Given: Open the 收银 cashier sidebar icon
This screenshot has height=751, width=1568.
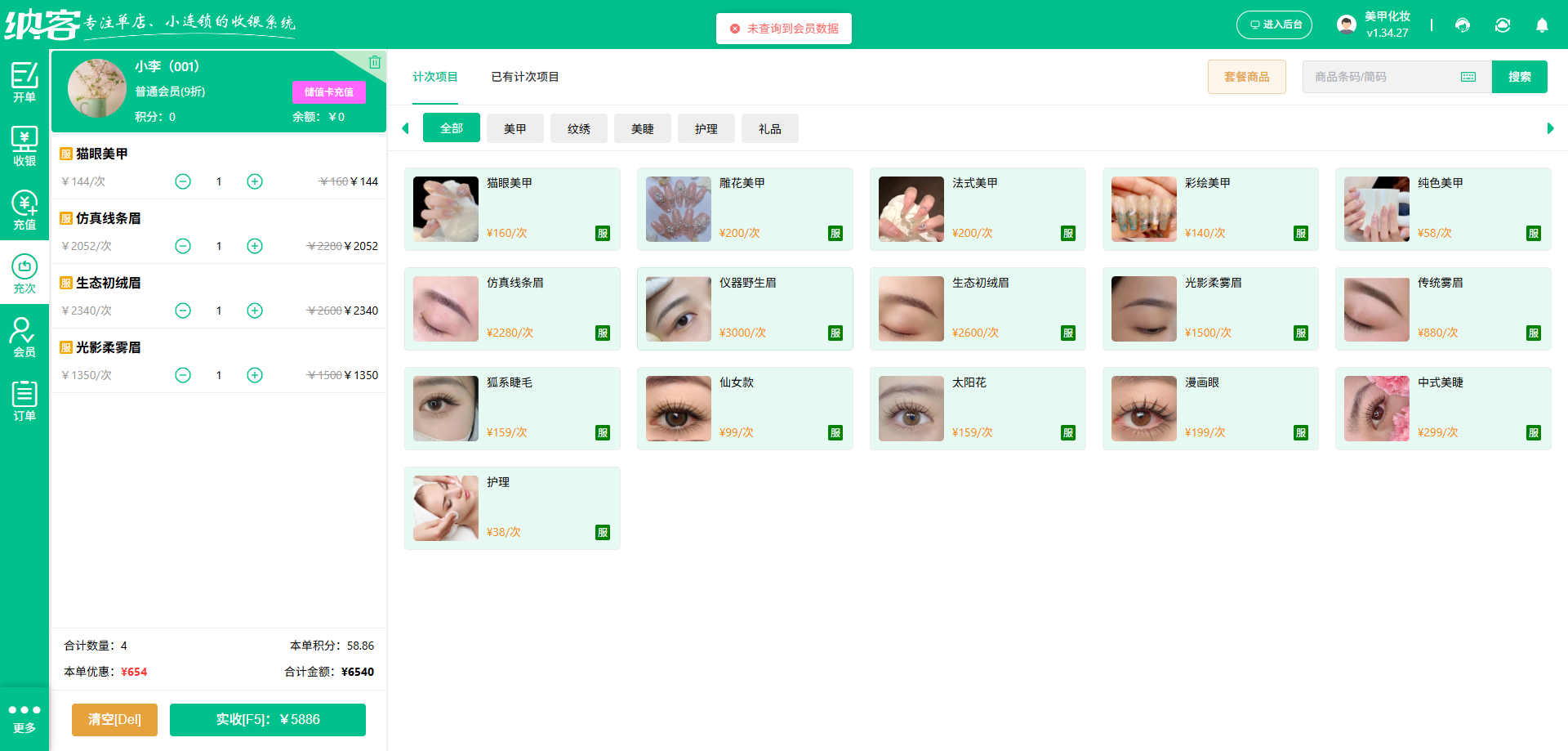Looking at the screenshot, I should coord(24,145).
